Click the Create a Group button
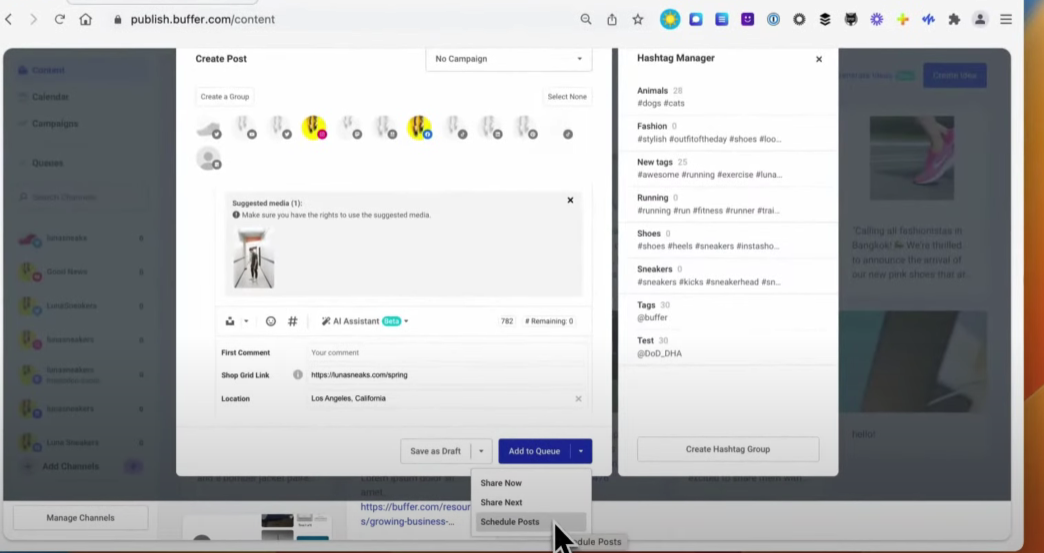 click(x=224, y=96)
